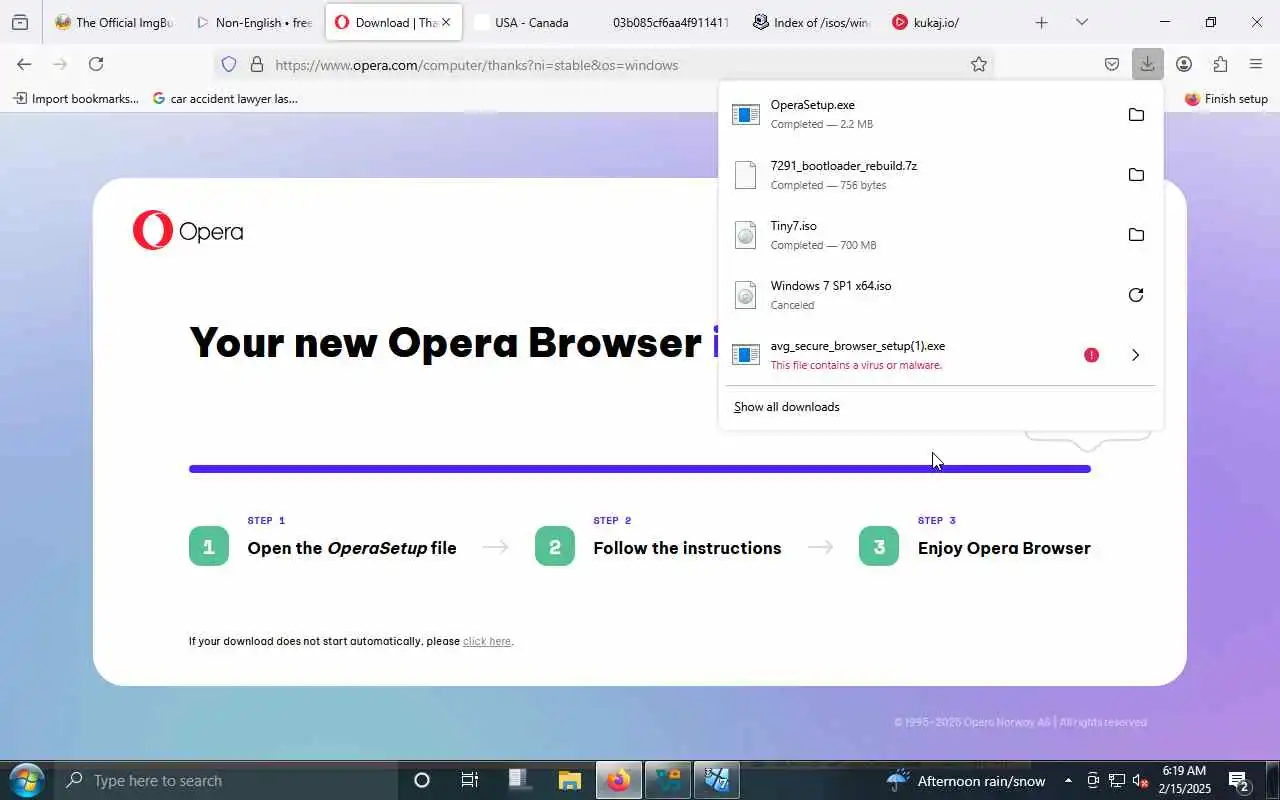Click Show all downloads
The height and width of the screenshot is (800, 1280).
pyautogui.click(x=787, y=407)
